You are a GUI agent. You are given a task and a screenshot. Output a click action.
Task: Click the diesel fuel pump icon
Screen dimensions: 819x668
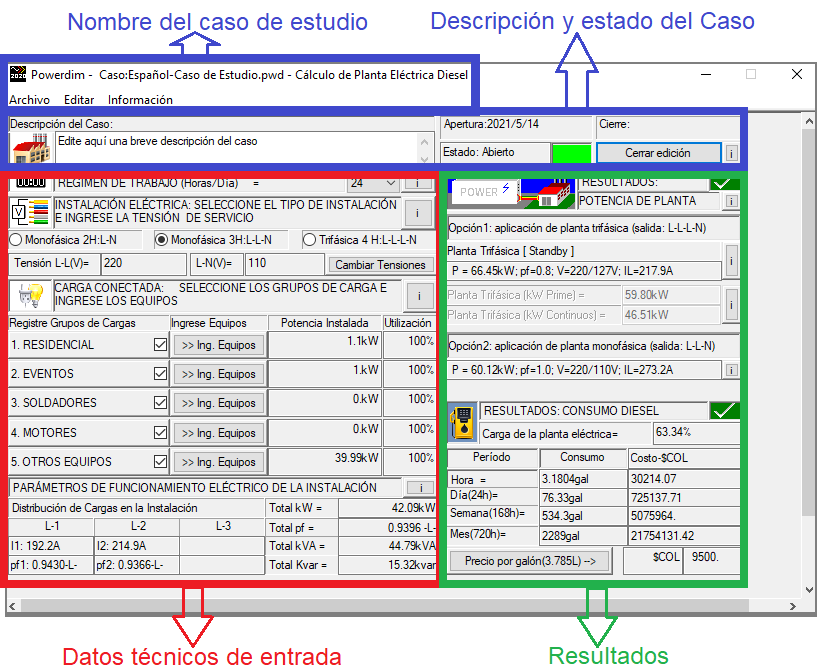tap(462, 421)
